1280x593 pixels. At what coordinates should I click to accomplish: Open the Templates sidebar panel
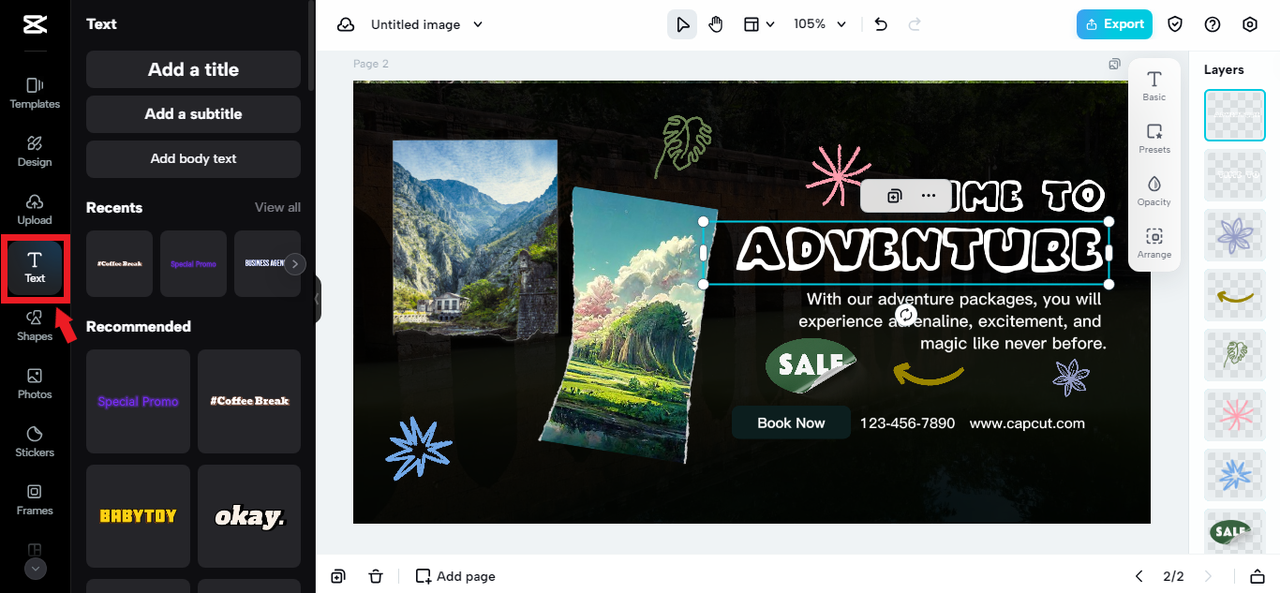coord(34,93)
